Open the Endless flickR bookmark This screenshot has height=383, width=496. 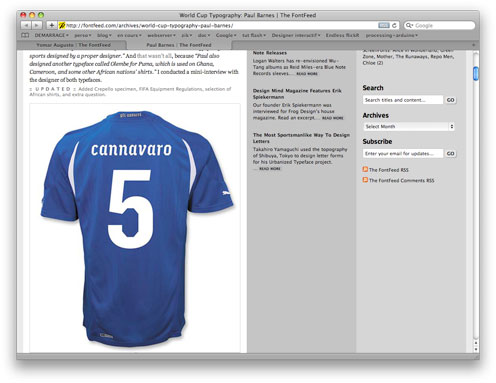pyautogui.click(x=342, y=35)
